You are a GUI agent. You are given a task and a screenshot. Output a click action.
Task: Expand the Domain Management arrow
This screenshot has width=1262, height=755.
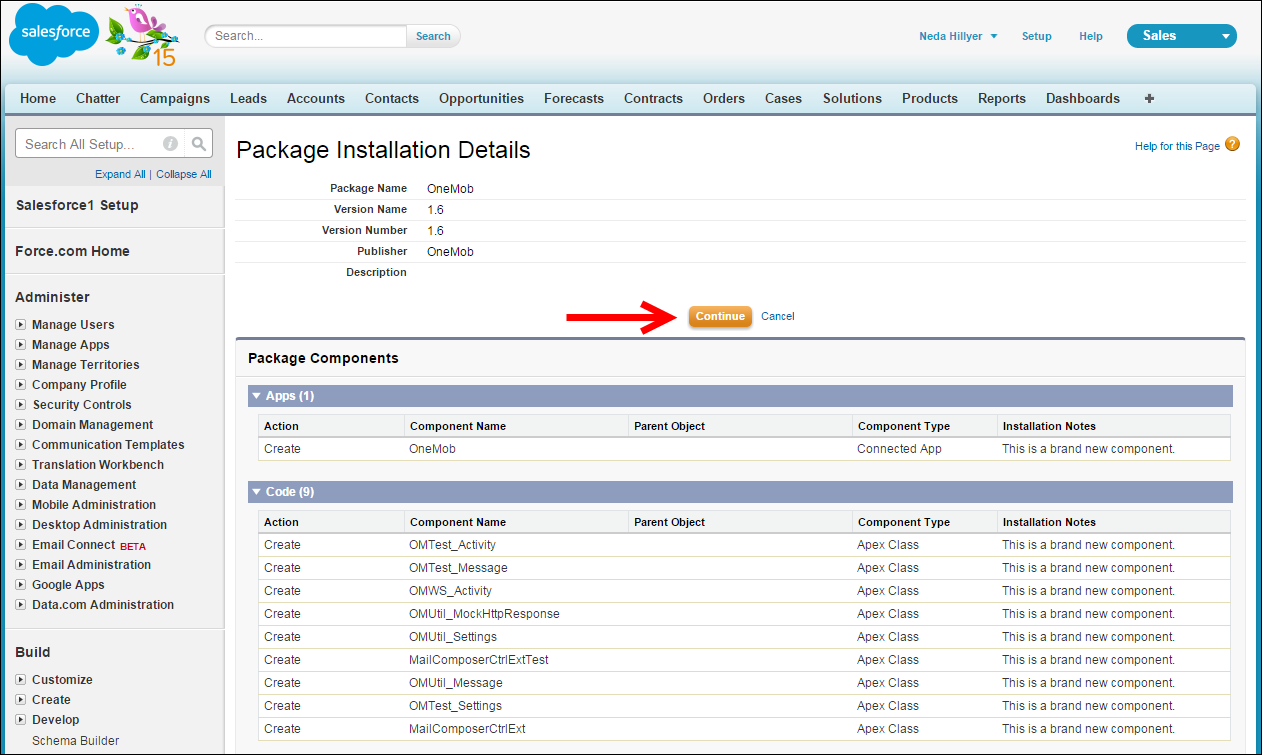21,425
